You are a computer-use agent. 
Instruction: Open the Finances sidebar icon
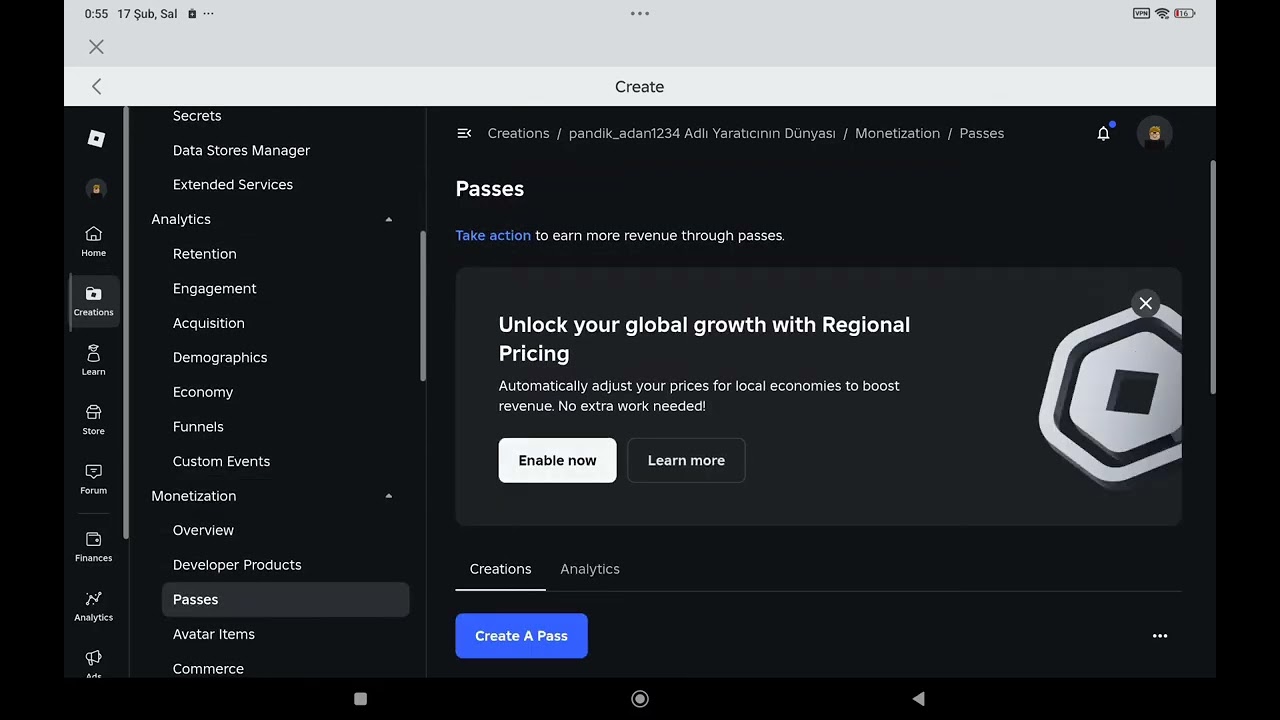(93, 546)
